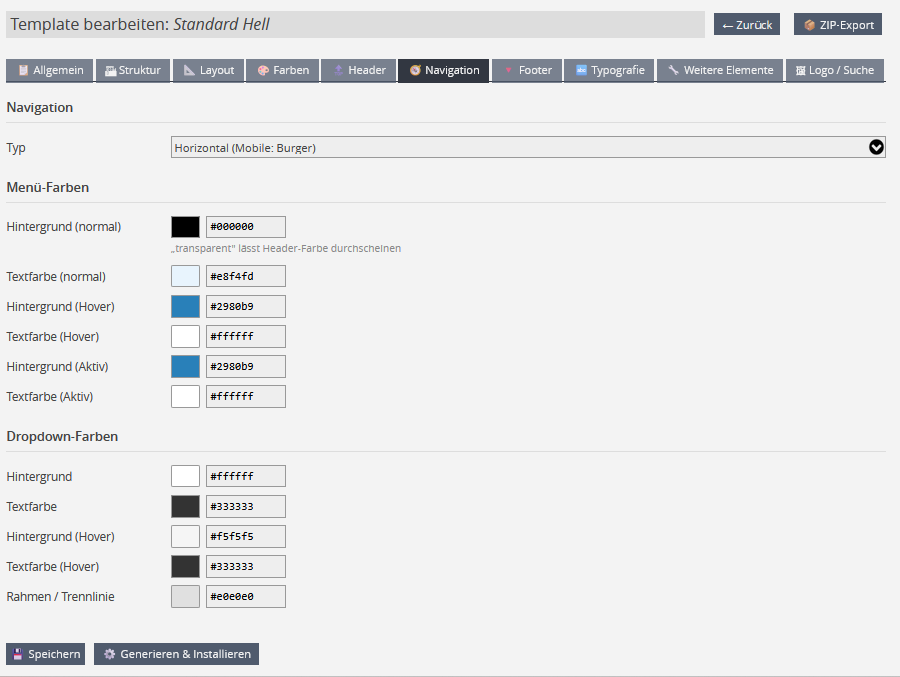The width and height of the screenshot is (900, 677).
Task: Click the Rahmen / Trennlinie label
Action: pos(60,597)
